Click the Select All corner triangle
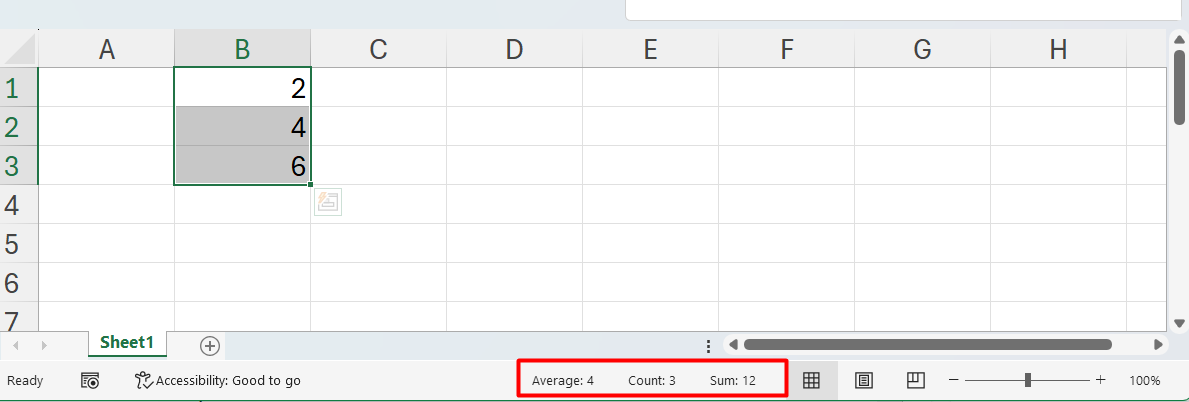 19,49
